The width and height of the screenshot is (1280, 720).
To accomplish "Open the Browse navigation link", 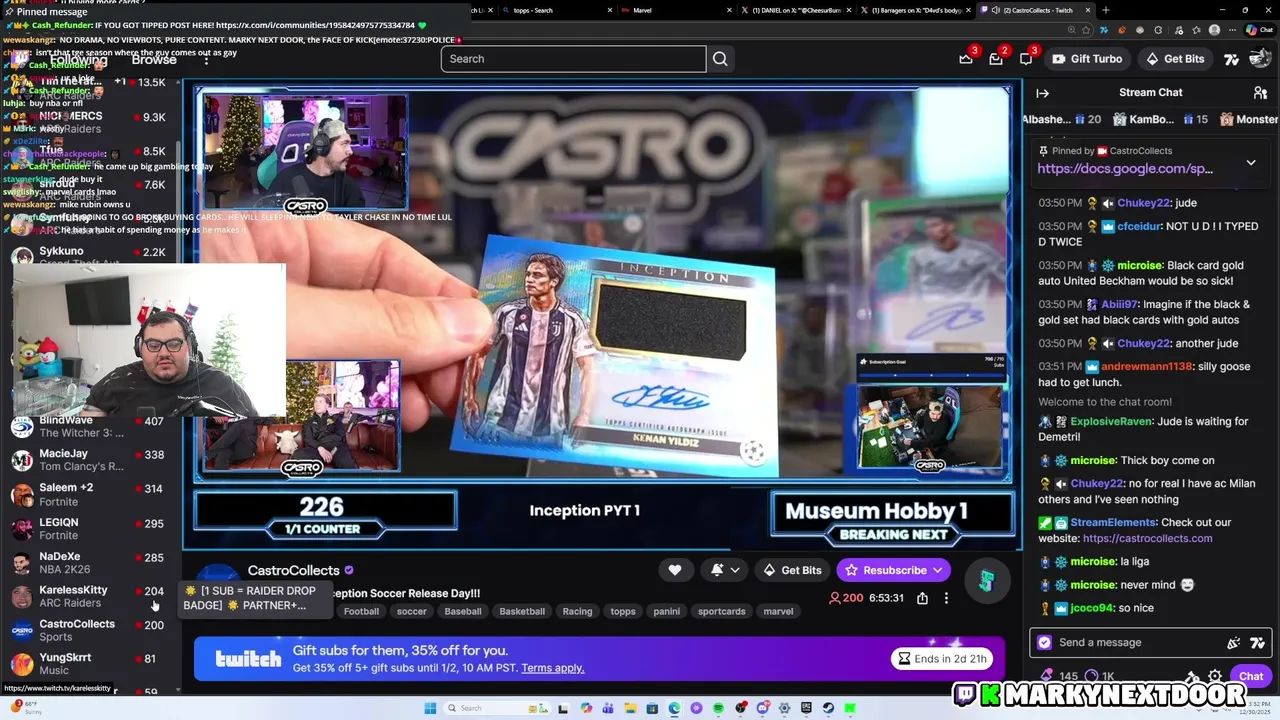I will coord(154,59).
